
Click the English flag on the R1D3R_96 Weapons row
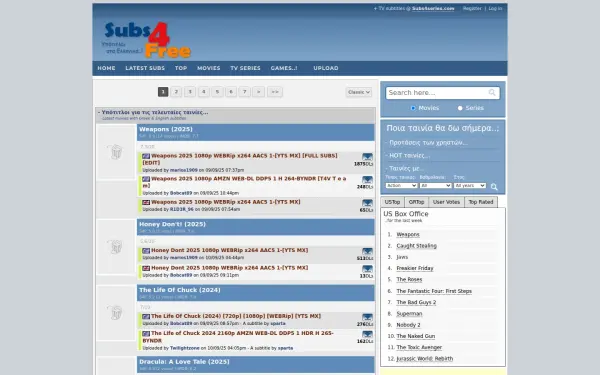coord(146,202)
